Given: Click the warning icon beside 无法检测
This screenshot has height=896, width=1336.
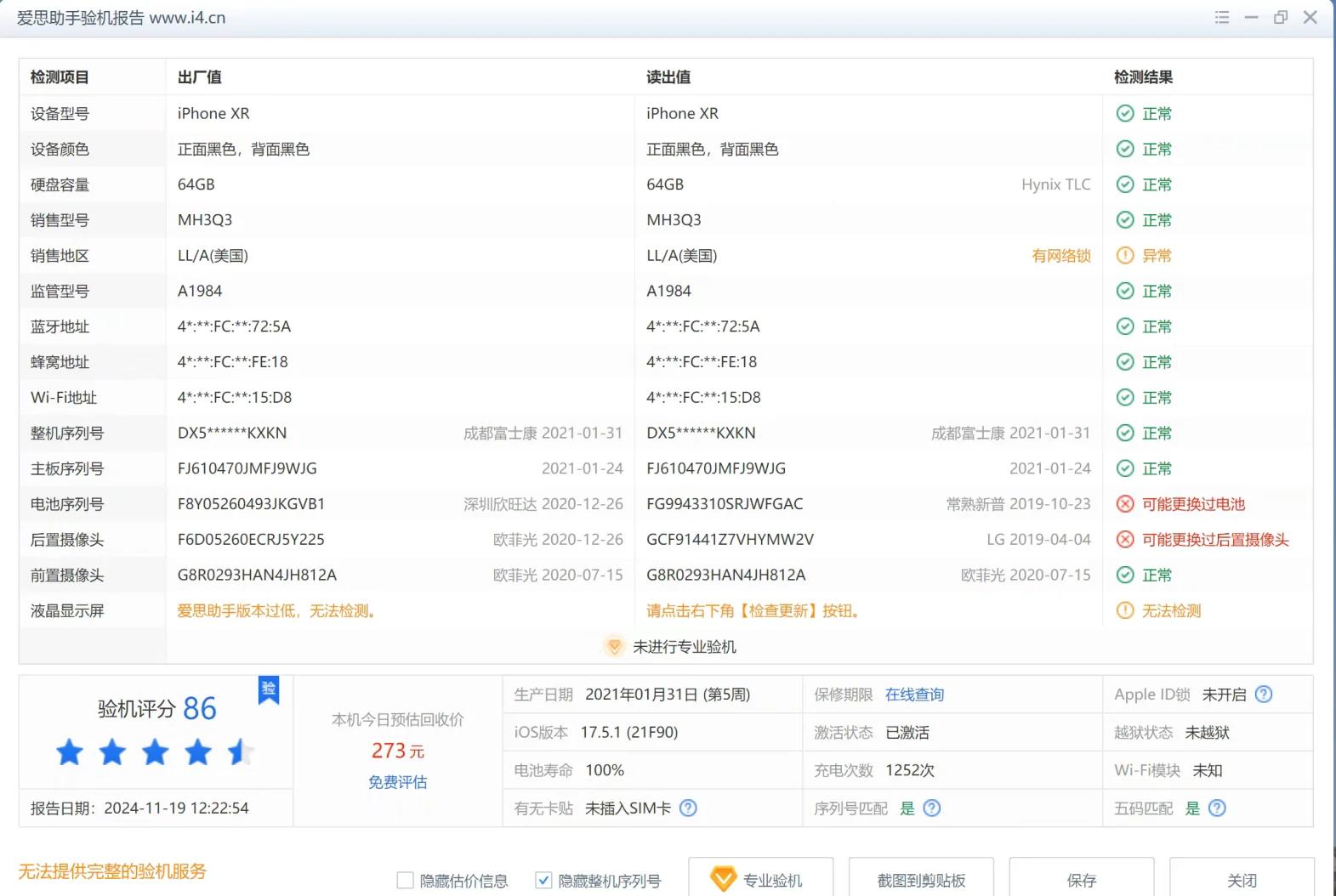Looking at the screenshot, I should point(1125,610).
